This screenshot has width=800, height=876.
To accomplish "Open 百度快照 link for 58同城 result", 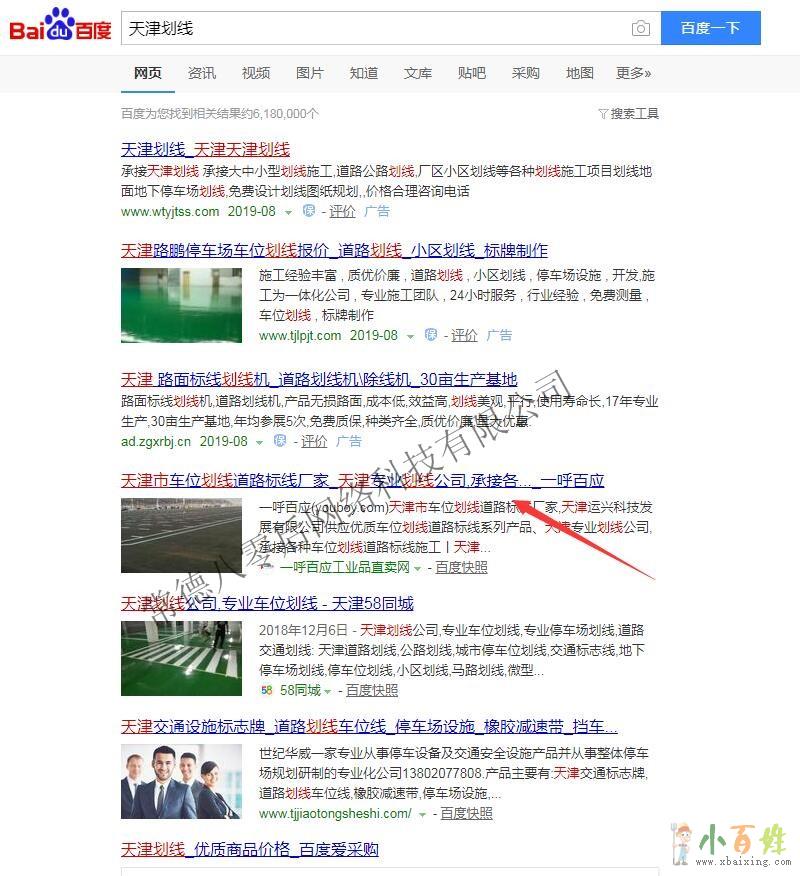I will 371,690.
